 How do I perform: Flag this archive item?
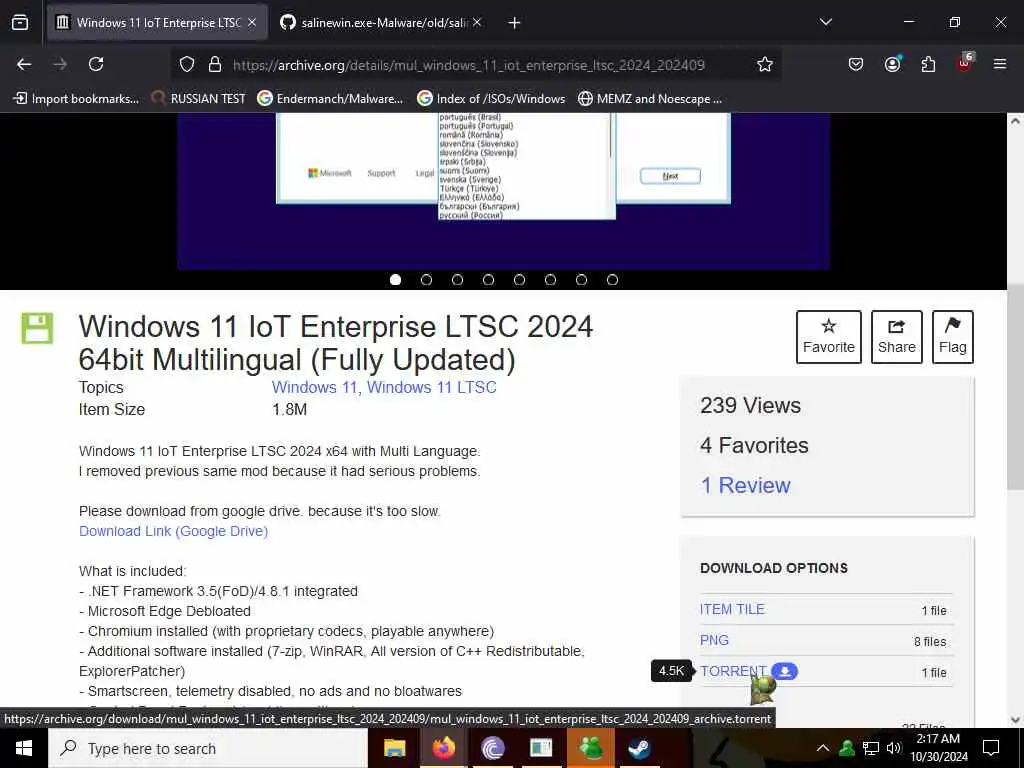953,337
